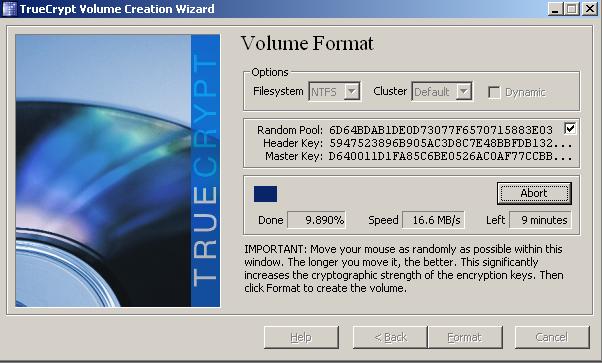Click the Format button
This screenshot has width=602, height=363.
coord(465,337)
